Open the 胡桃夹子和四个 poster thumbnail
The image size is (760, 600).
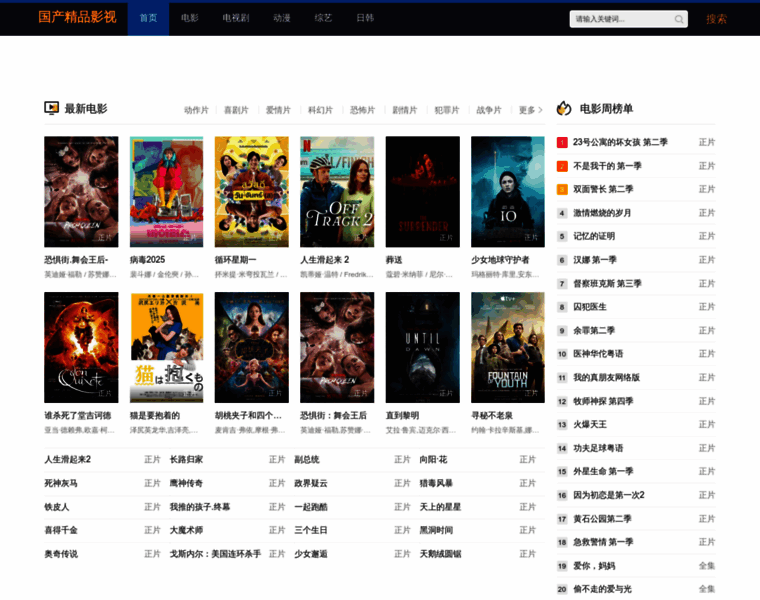tap(252, 347)
